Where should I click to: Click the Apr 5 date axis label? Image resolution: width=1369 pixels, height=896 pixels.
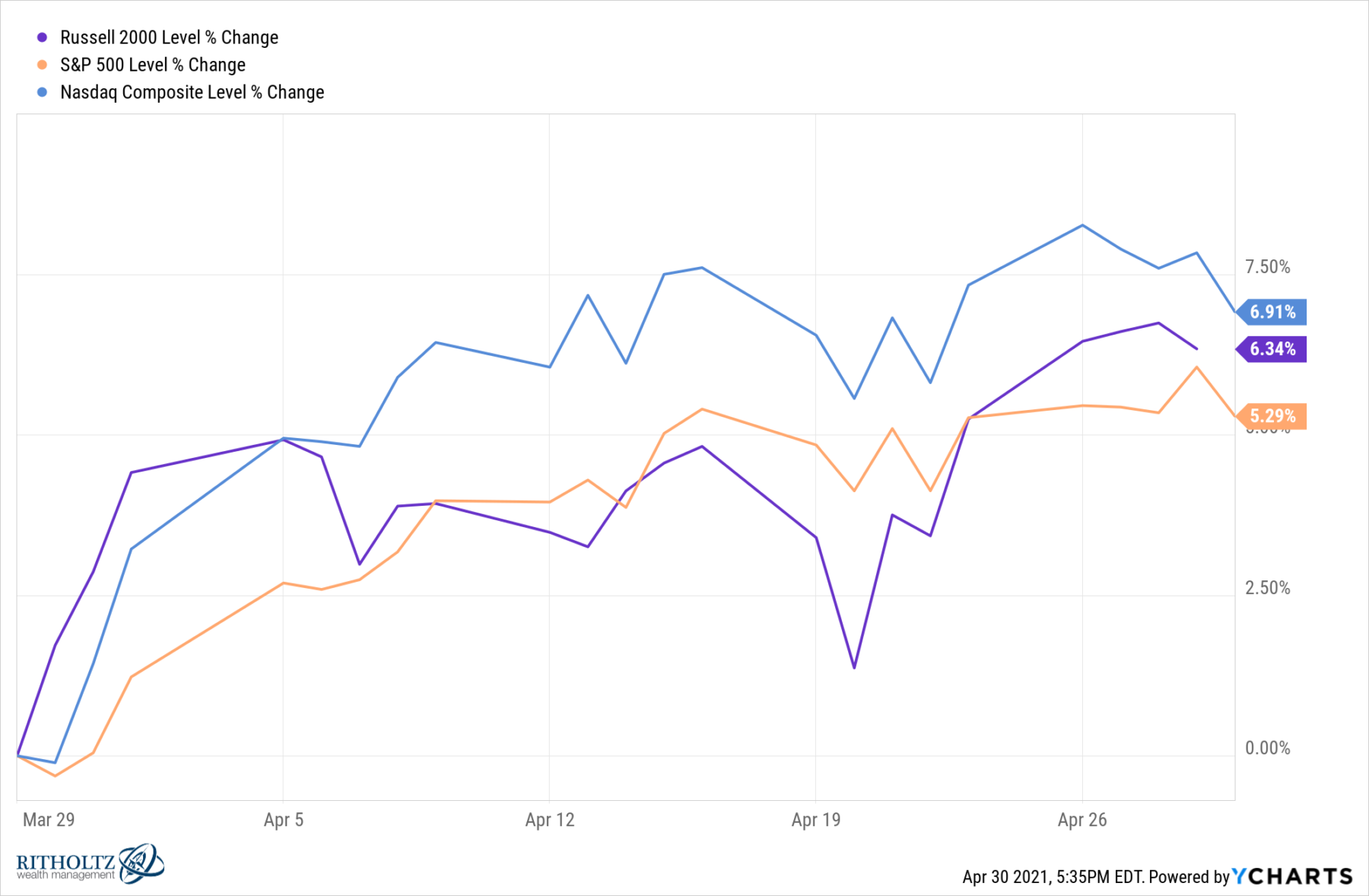click(283, 819)
